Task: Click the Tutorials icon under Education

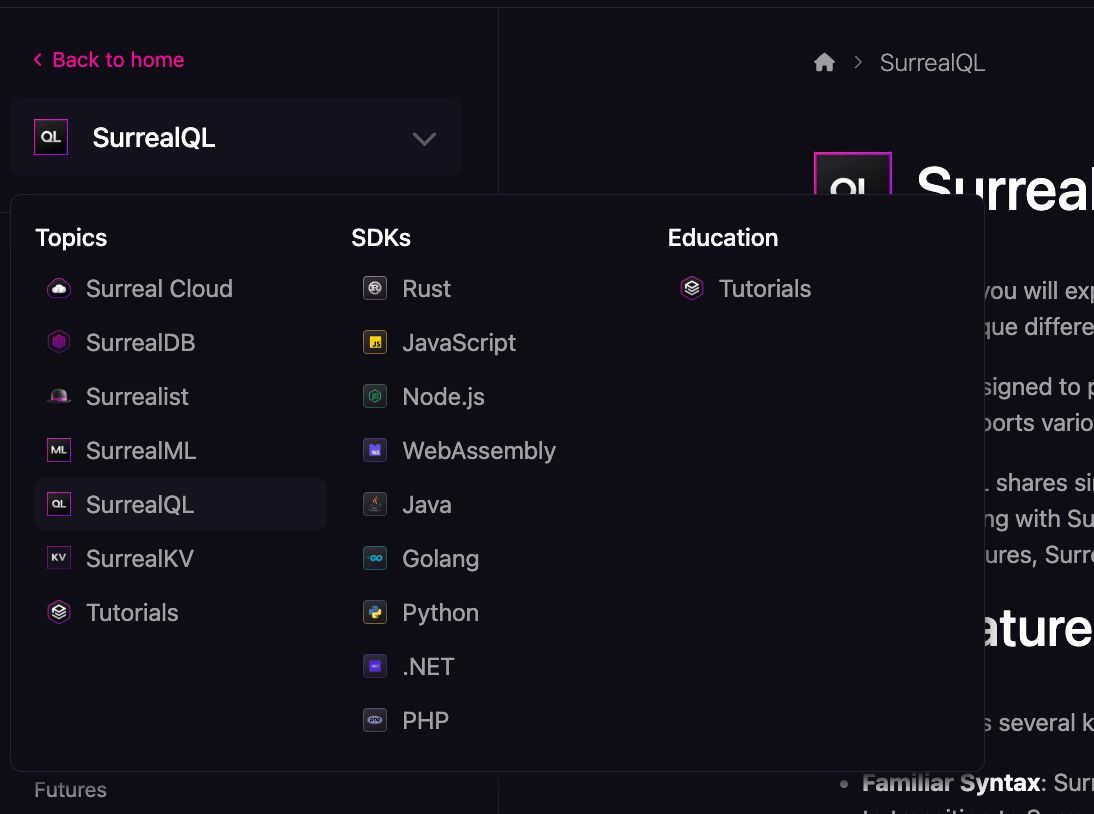Action: [x=691, y=288]
